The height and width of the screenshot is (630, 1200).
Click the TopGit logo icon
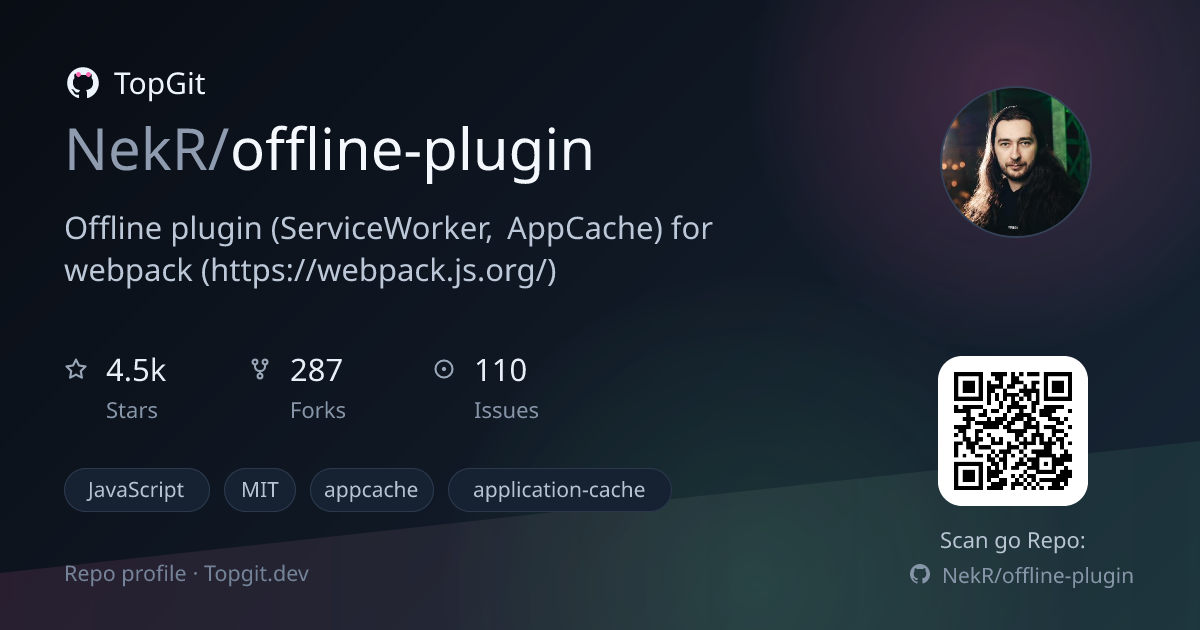click(x=82, y=84)
